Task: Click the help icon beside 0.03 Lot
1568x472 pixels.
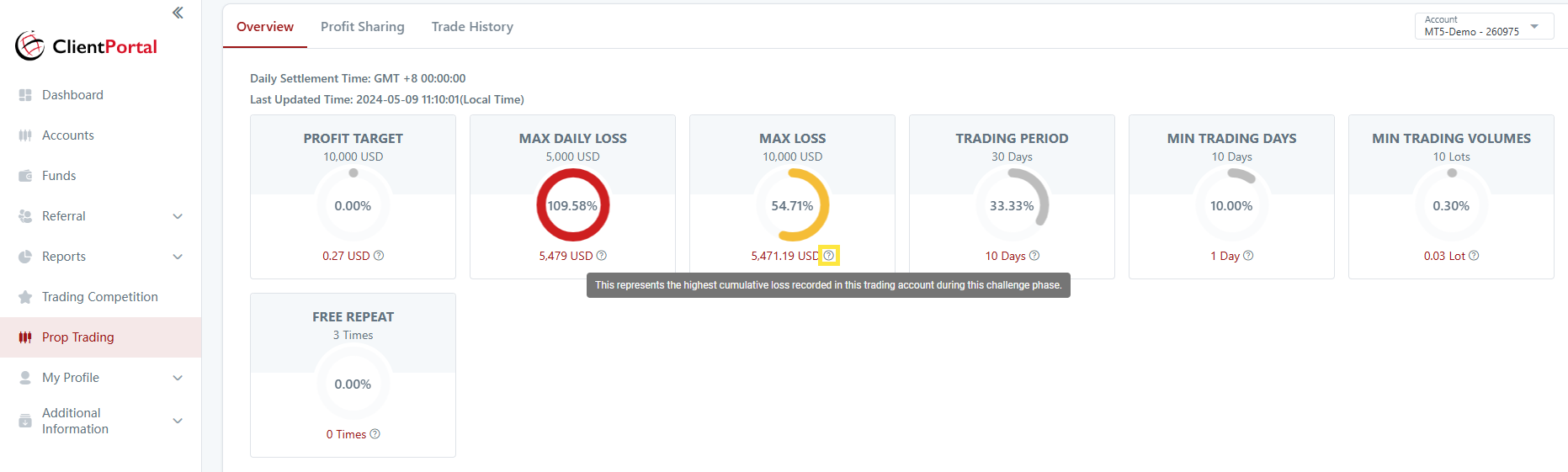Action: (1474, 256)
